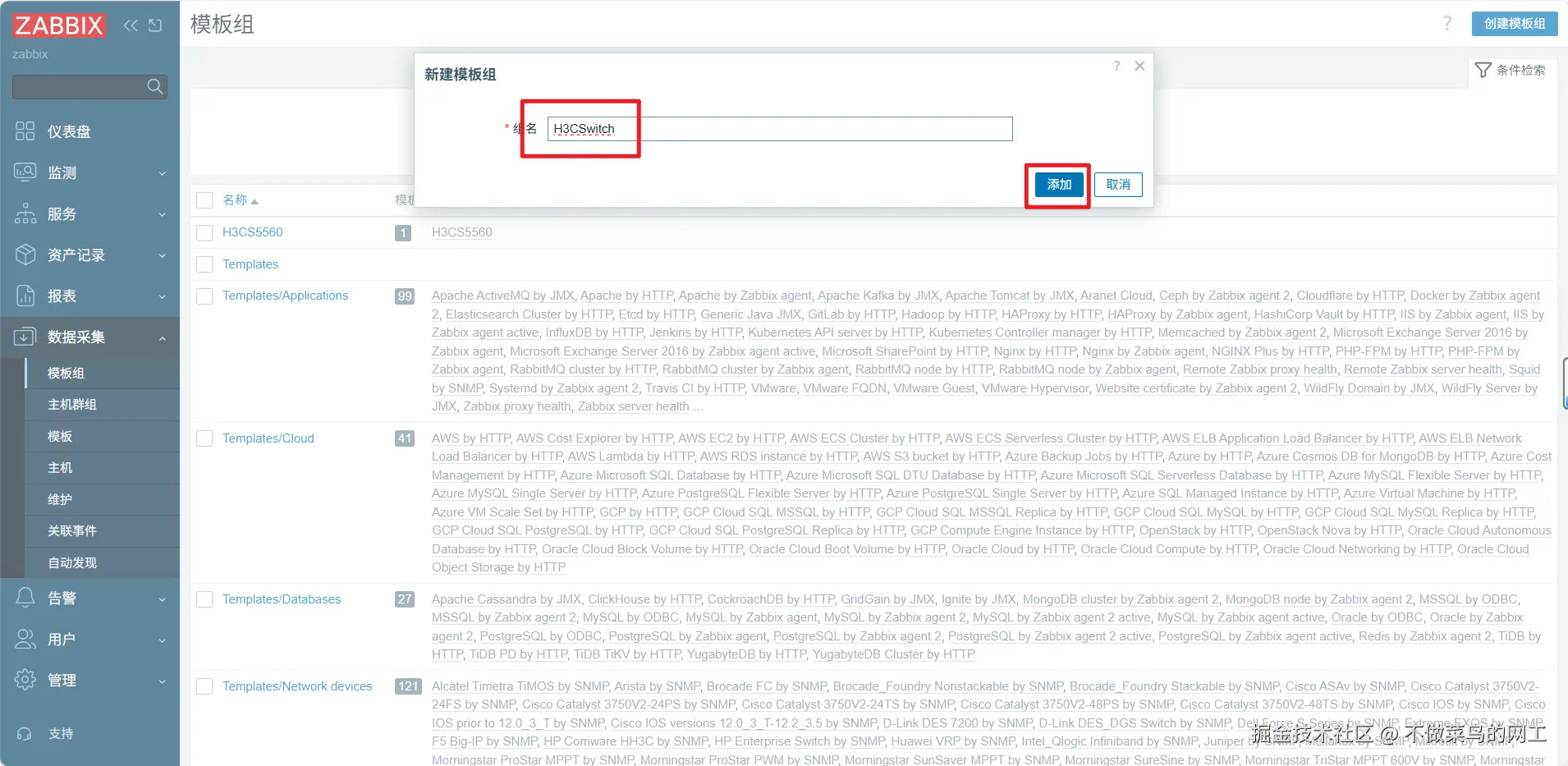Click the 创建模板组 button
Image resolution: width=1568 pixels, height=766 pixels.
point(1514,24)
